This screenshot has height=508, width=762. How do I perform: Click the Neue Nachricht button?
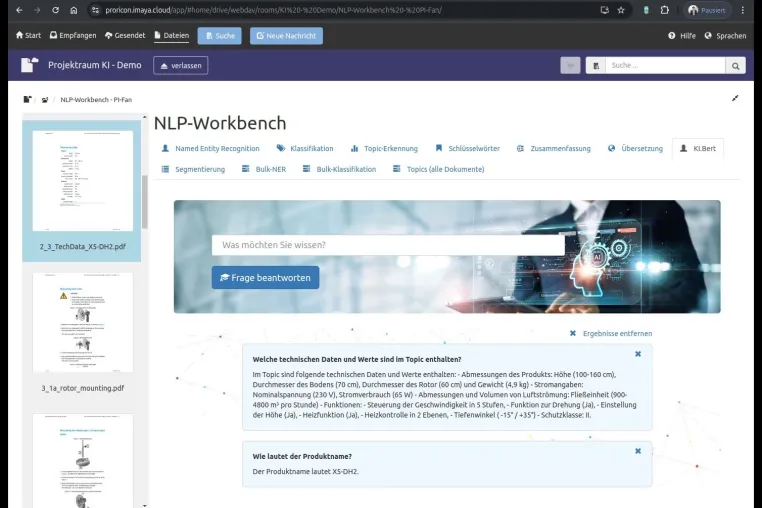tap(286, 35)
